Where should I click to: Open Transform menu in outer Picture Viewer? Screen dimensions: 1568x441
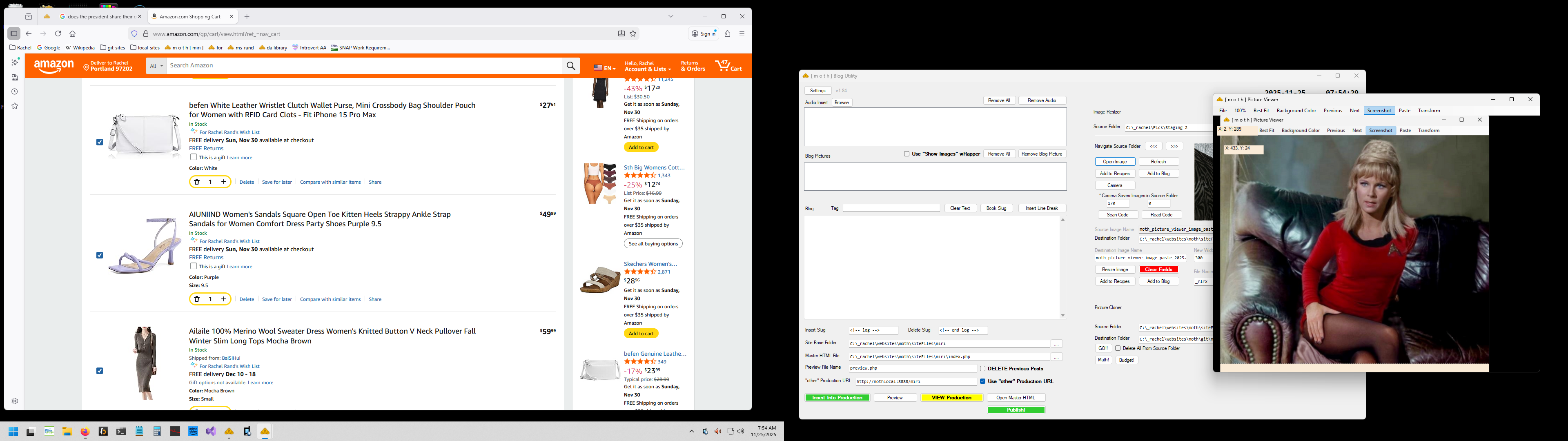1429,111
